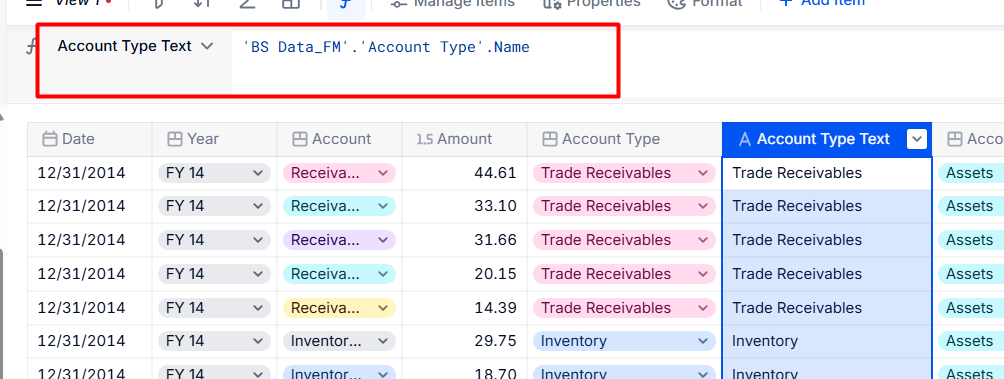Image resolution: width=1004 pixels, height=379 pixels.
Task: Click the list icon in Account column header
Action: [299, 139]
